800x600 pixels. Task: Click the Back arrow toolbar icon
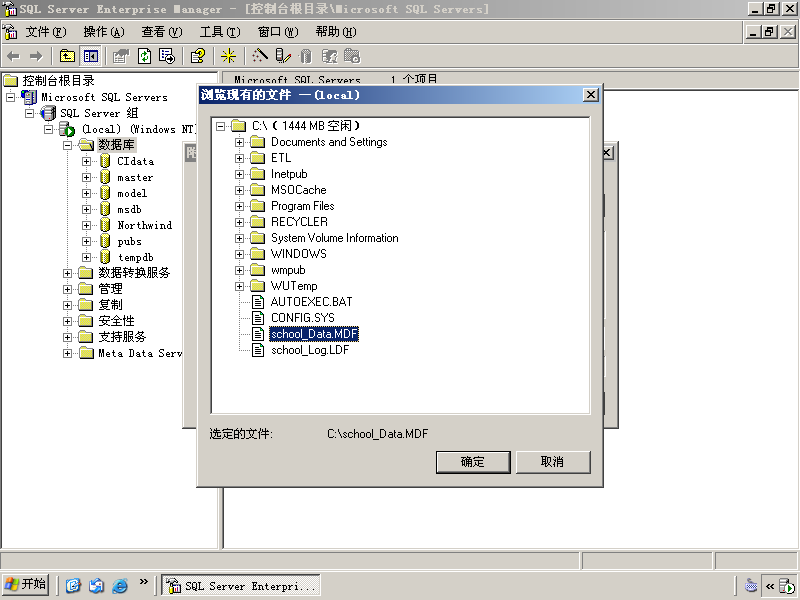(x=14, y=56)
